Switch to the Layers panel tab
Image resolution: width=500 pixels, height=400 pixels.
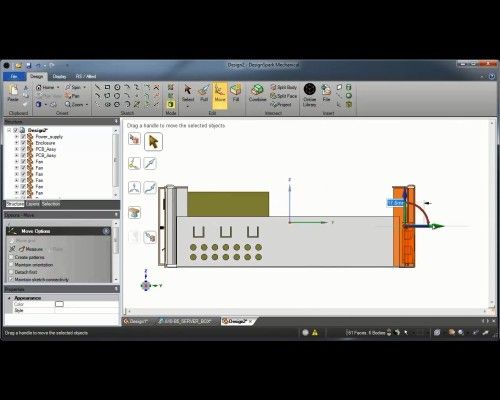[32, 204]
